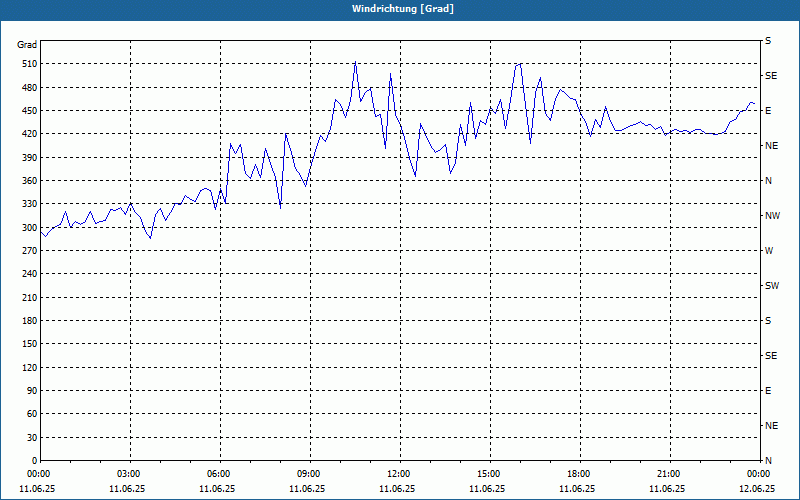Click the 11.06.25 date below 18:00
Image resolution: width=800 pixels, height=500 pixels.
pos(577,489)
